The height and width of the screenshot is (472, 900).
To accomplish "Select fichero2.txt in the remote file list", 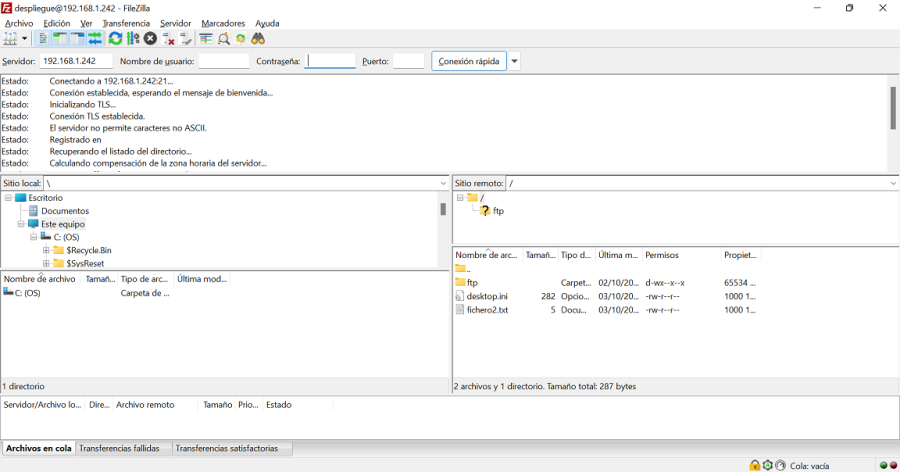I will coord(487,310).
